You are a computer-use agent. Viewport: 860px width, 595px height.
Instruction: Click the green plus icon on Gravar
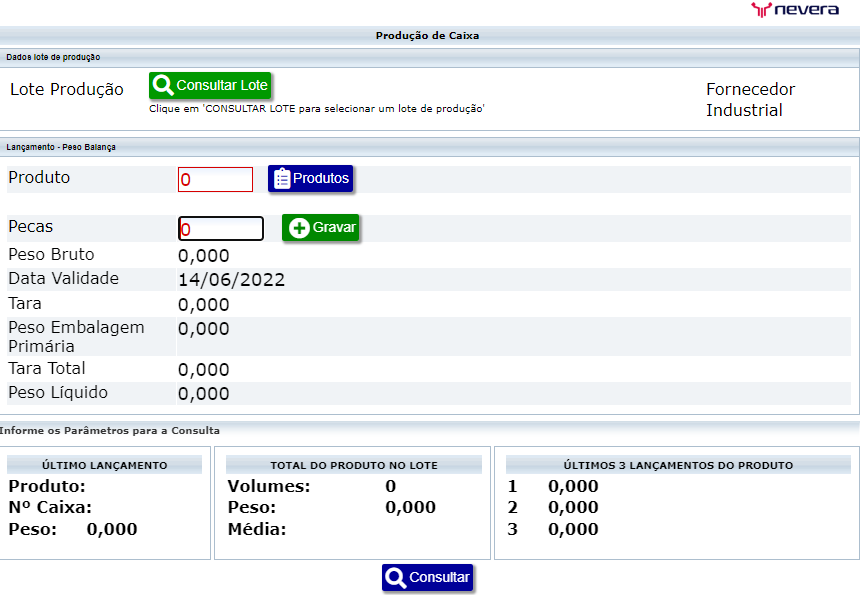pyautogui.click(x=299, y=227)
